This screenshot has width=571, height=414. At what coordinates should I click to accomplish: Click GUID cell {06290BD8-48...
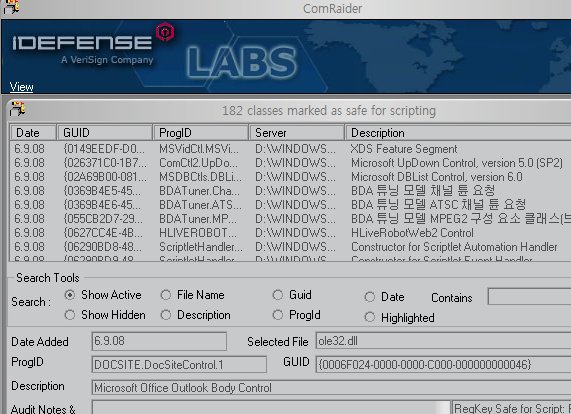coord(103,247)
